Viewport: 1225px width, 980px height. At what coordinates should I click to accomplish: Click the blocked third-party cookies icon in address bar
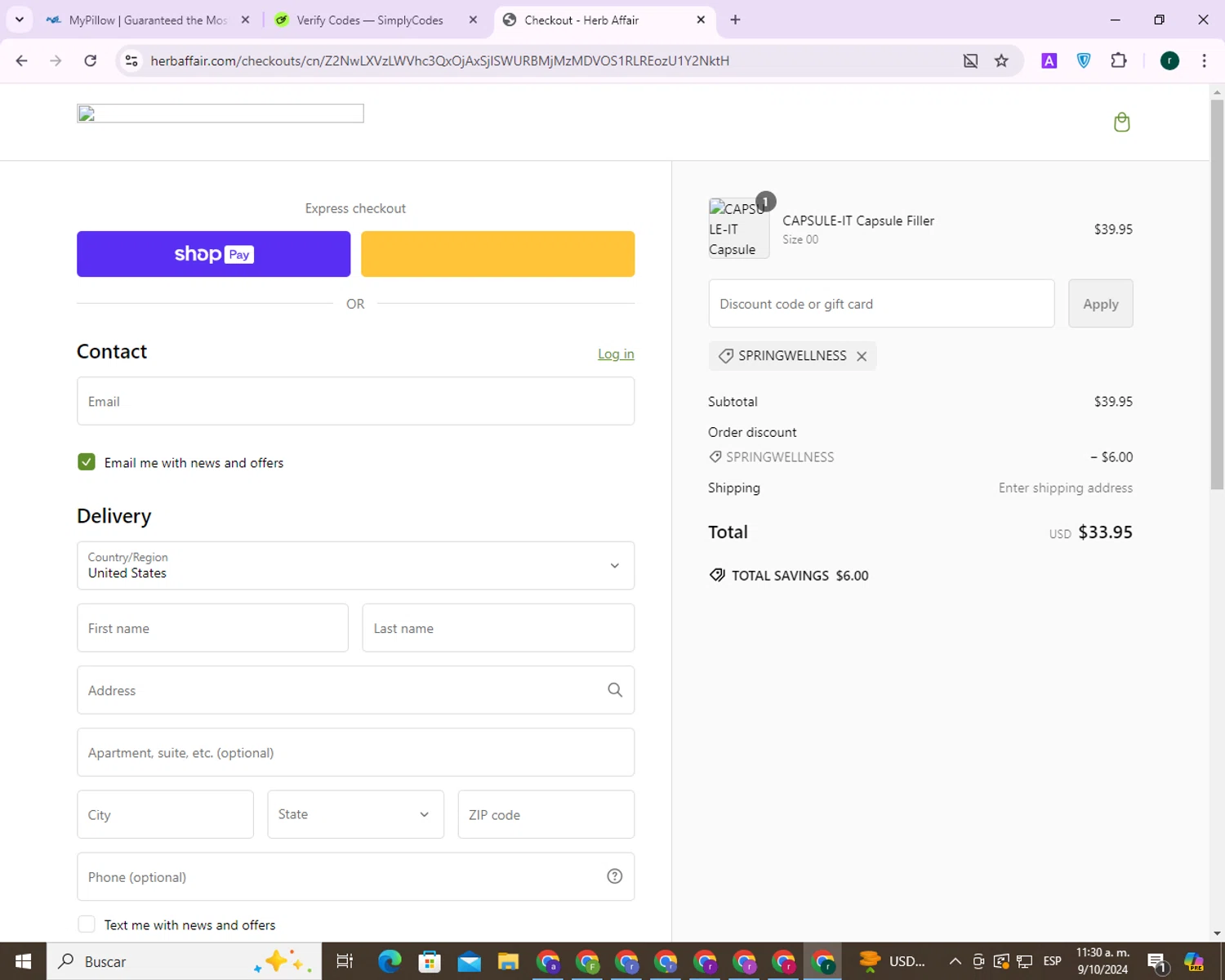[970, 60]
